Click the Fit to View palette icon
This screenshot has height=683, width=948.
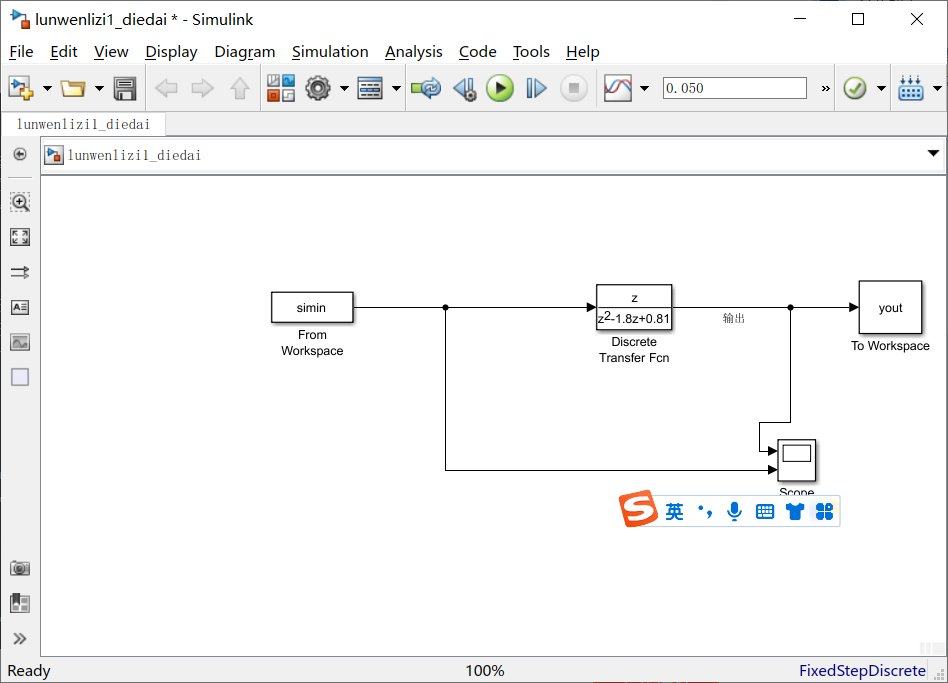20,237
